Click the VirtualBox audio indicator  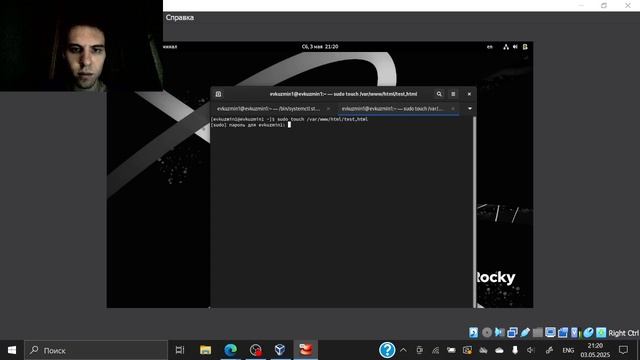click(x=499, y=333)
